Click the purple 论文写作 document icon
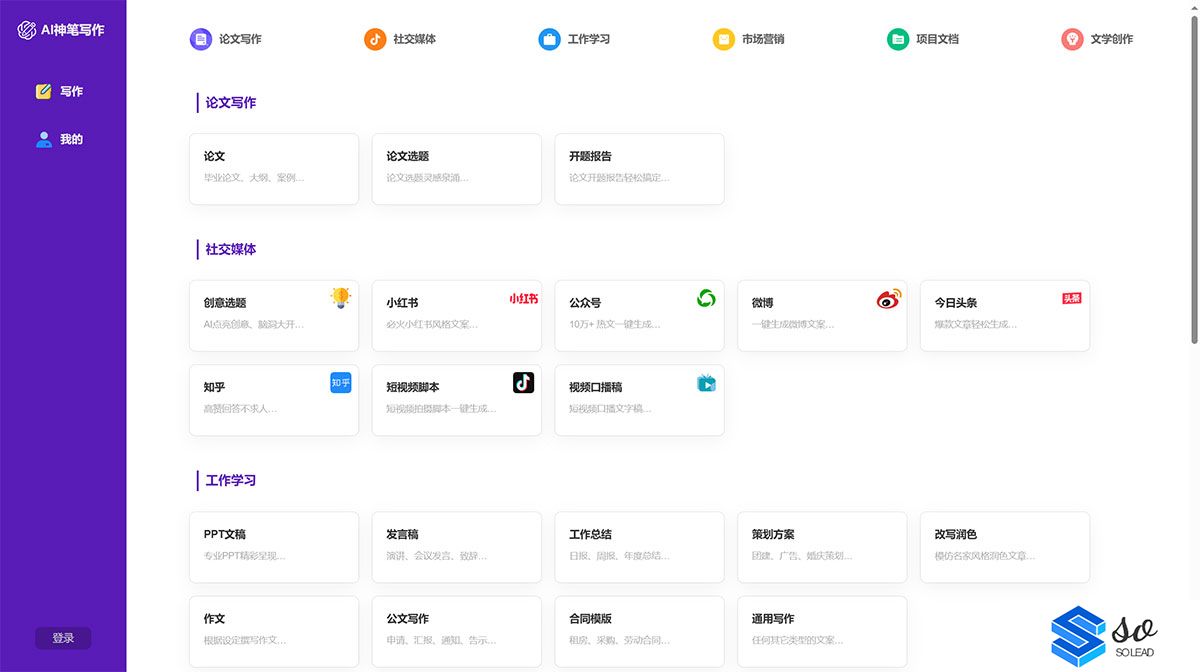 point(201,39)
